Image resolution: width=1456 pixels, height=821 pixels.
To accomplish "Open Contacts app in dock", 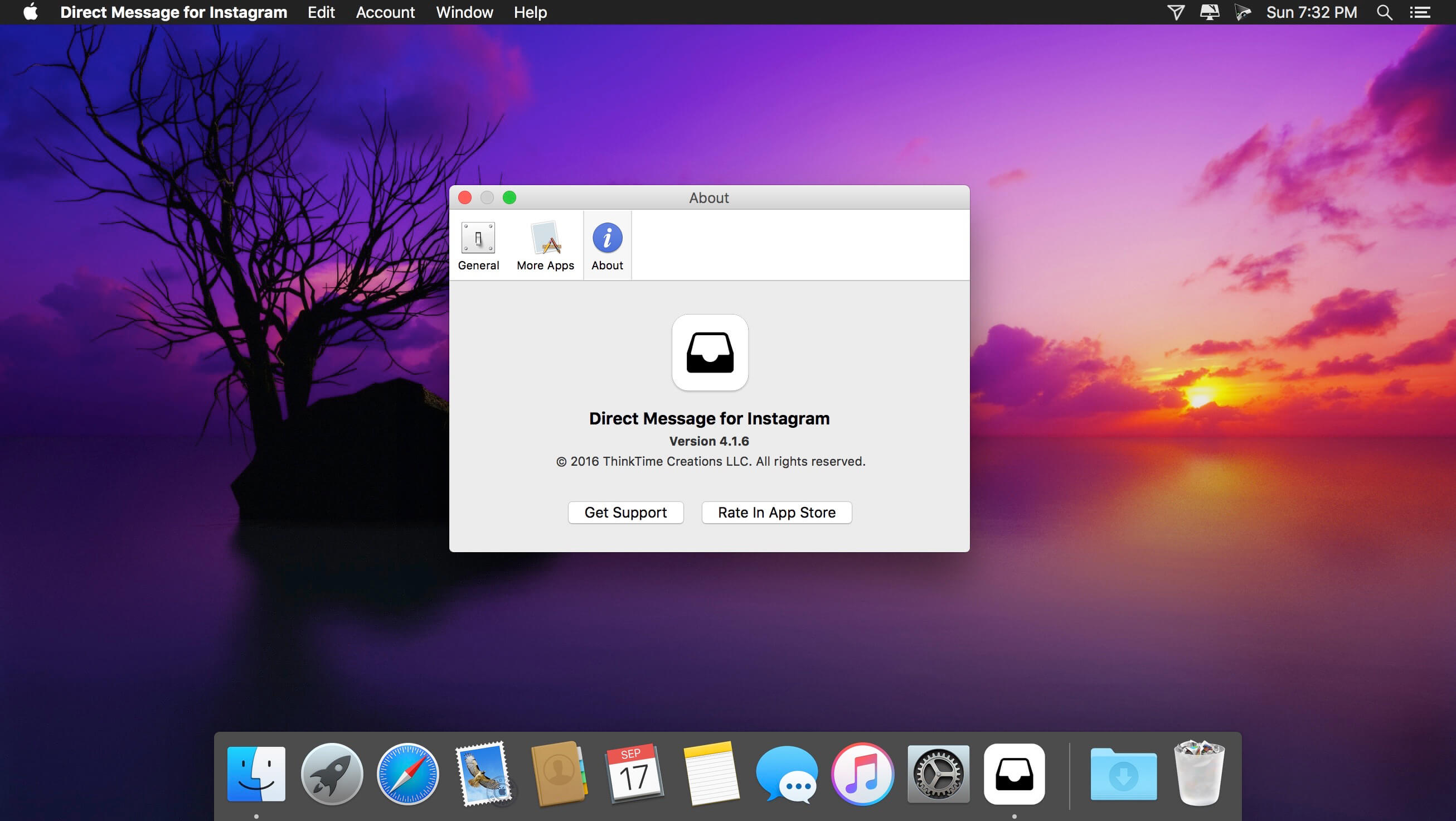I will coord(558,775).
